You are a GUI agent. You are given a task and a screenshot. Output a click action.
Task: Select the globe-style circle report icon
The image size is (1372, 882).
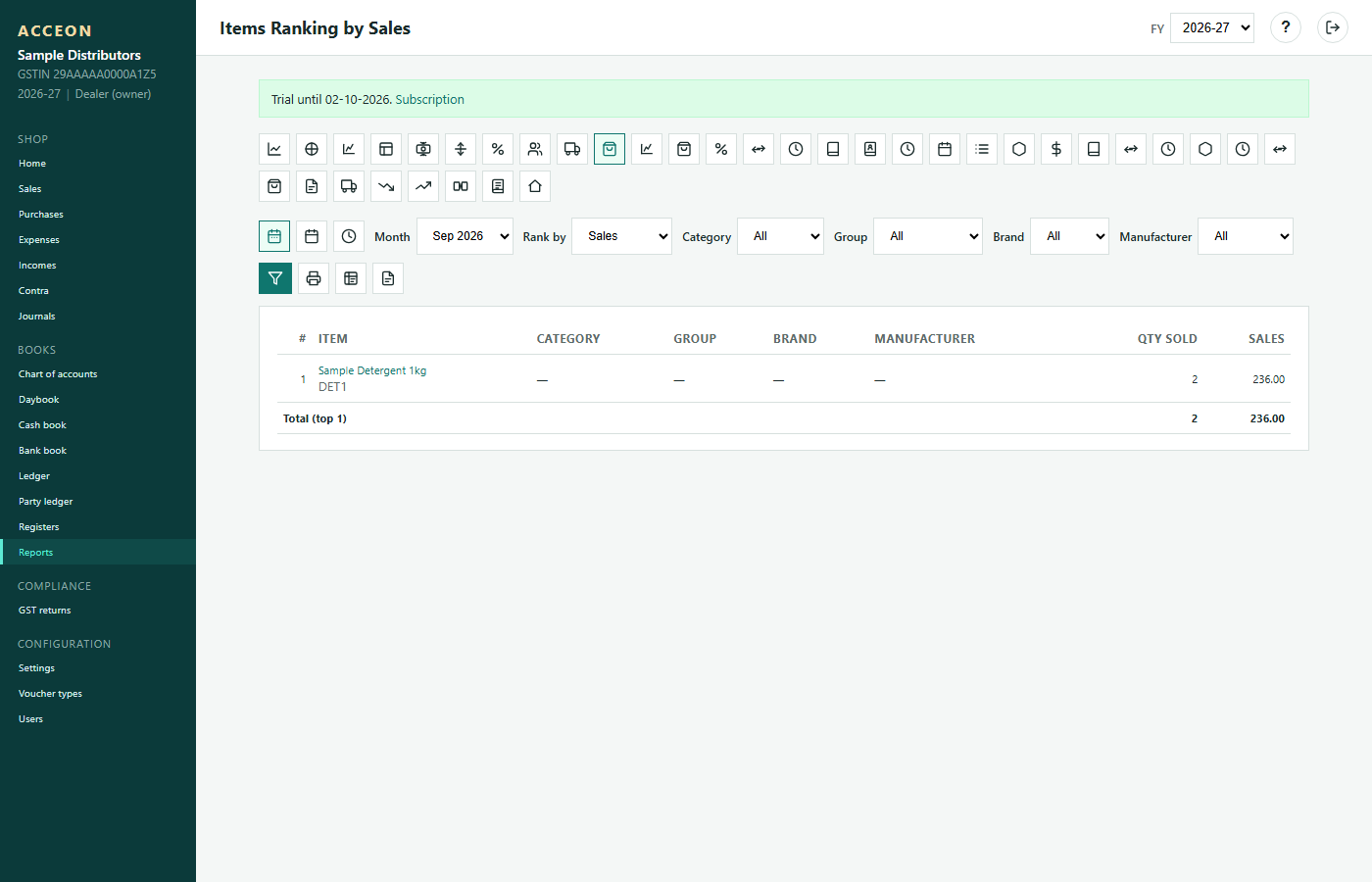pyautogui.click(x=312, y=149)
